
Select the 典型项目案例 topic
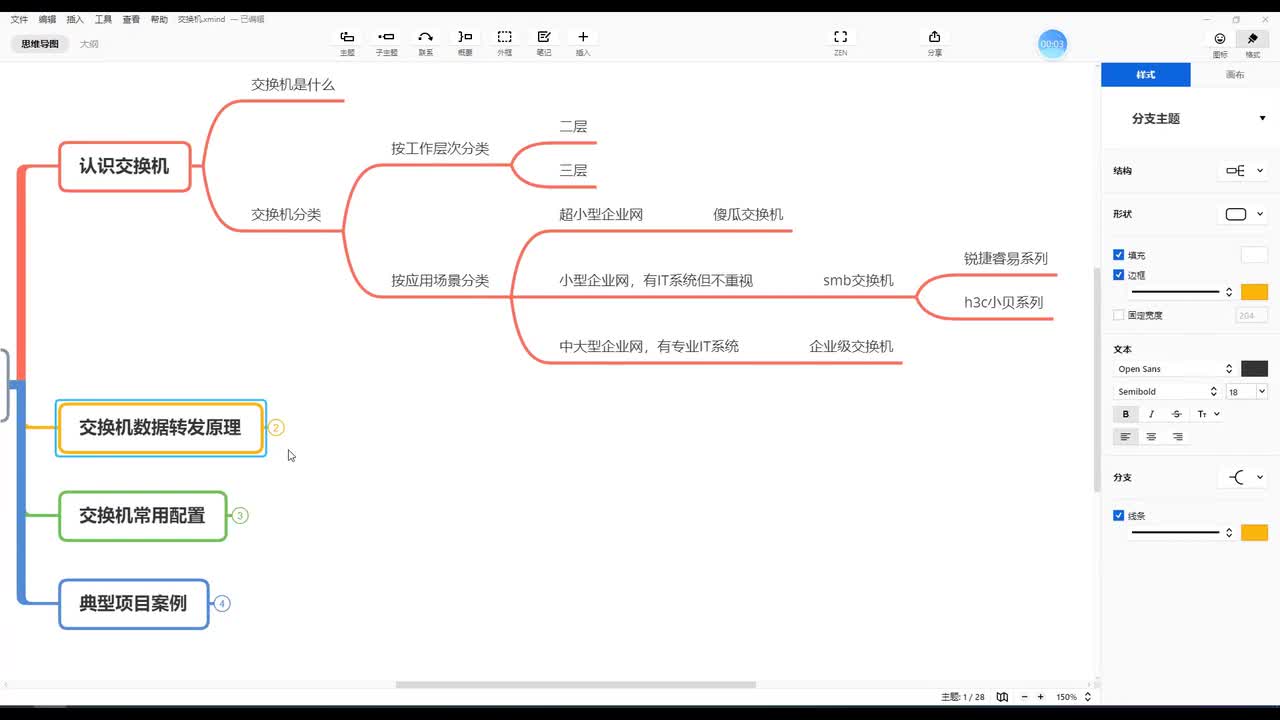[134, 604]
